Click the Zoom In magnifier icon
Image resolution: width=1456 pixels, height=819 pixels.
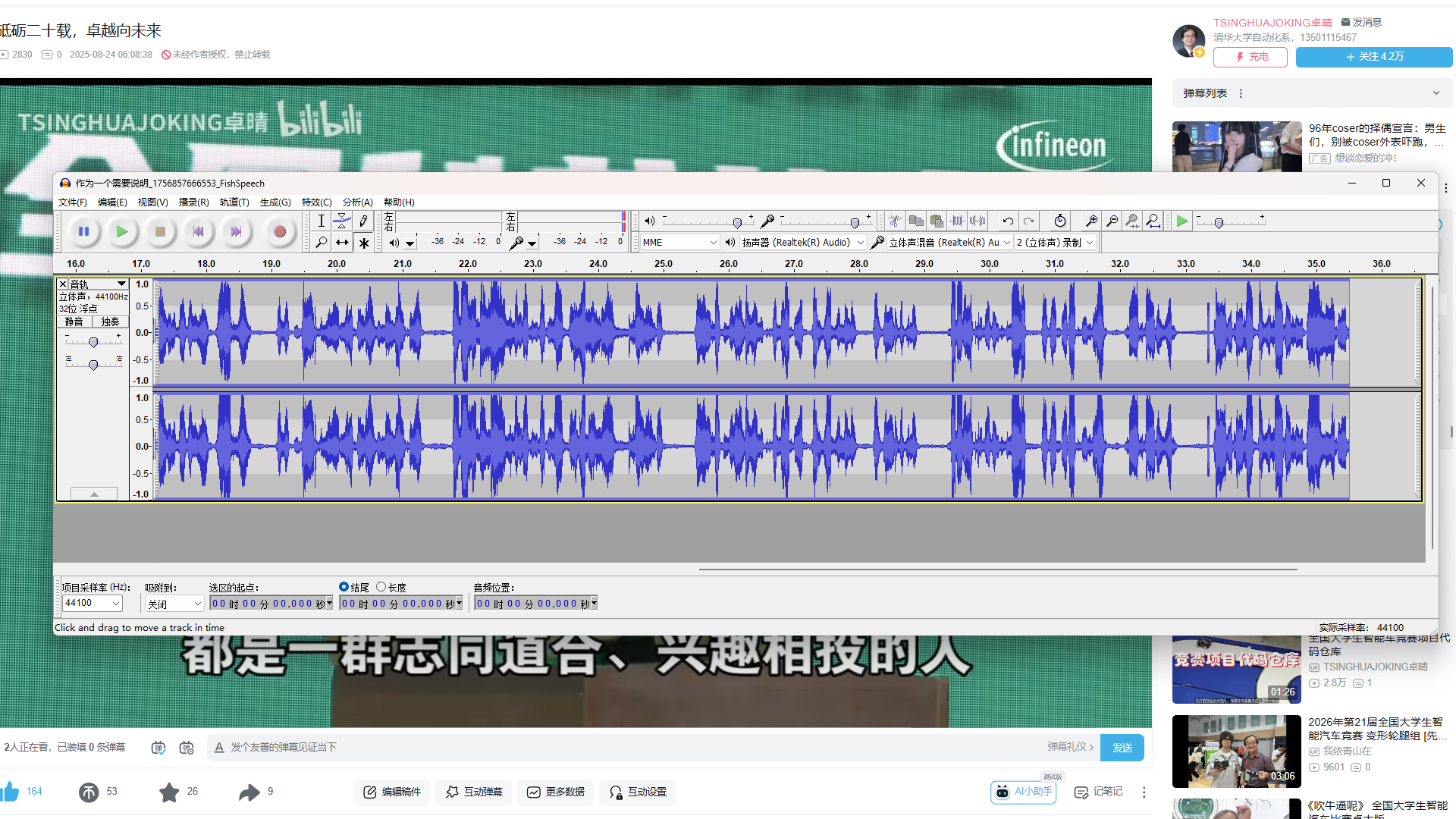click(1090, 221)
